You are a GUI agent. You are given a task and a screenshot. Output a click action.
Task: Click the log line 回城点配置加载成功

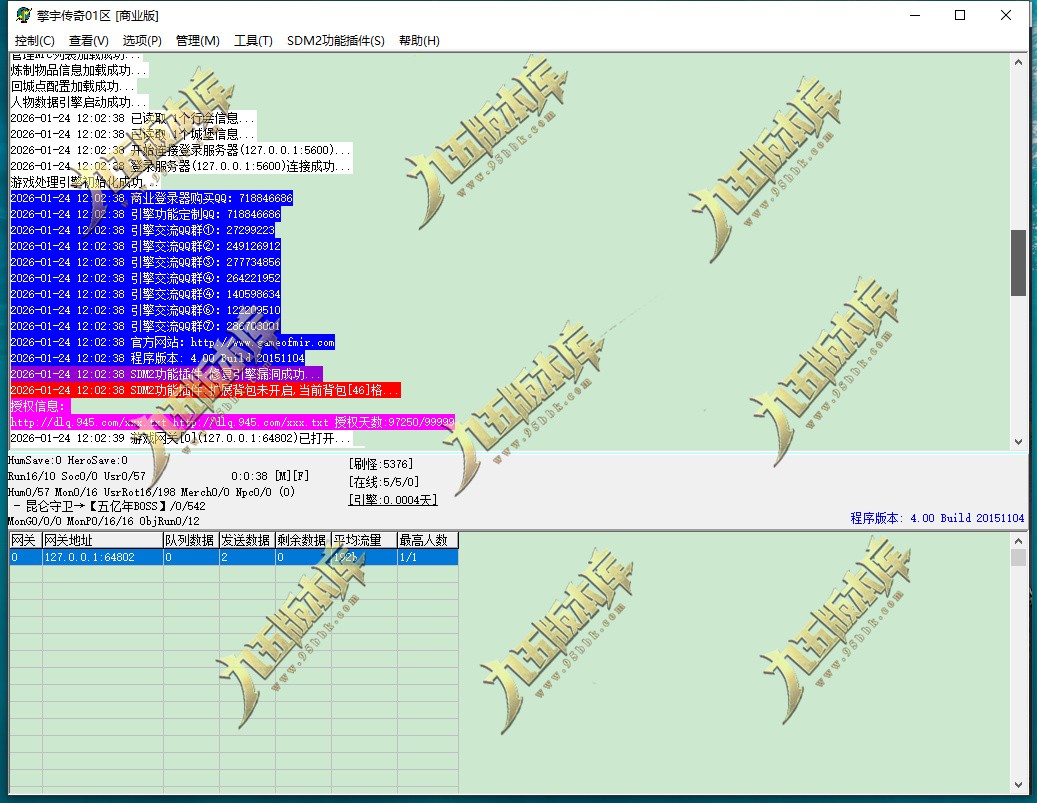click(x=73, y=86)
